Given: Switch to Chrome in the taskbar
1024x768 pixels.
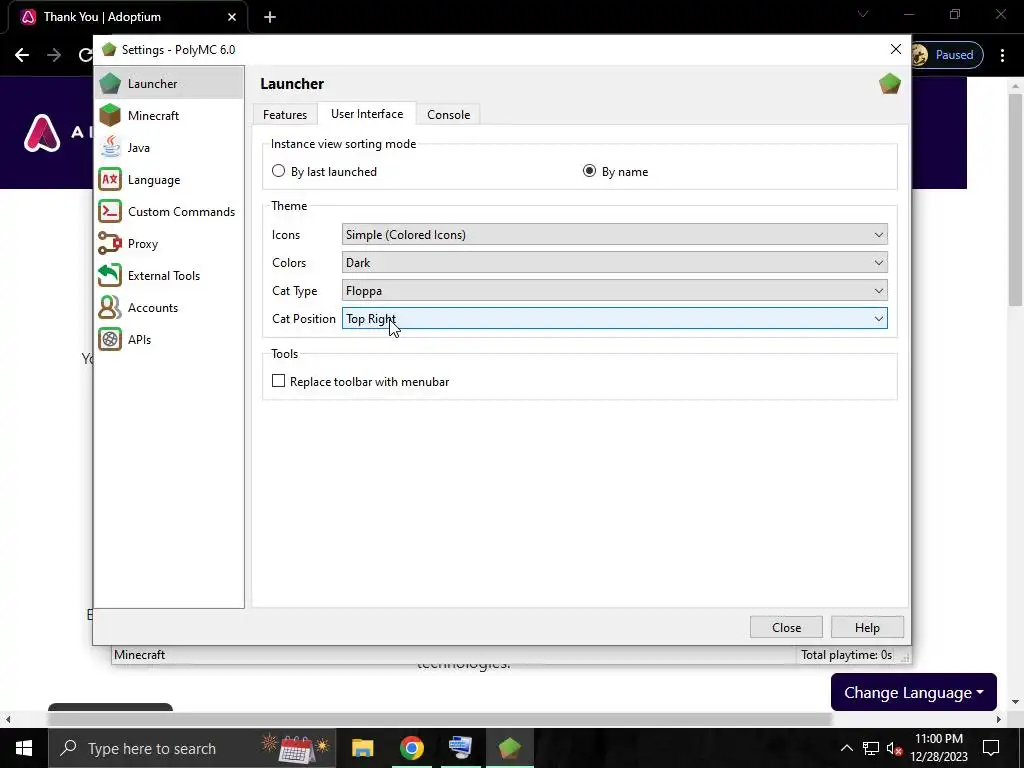Looking at the screenshot, I should click(x=411, y=748).
